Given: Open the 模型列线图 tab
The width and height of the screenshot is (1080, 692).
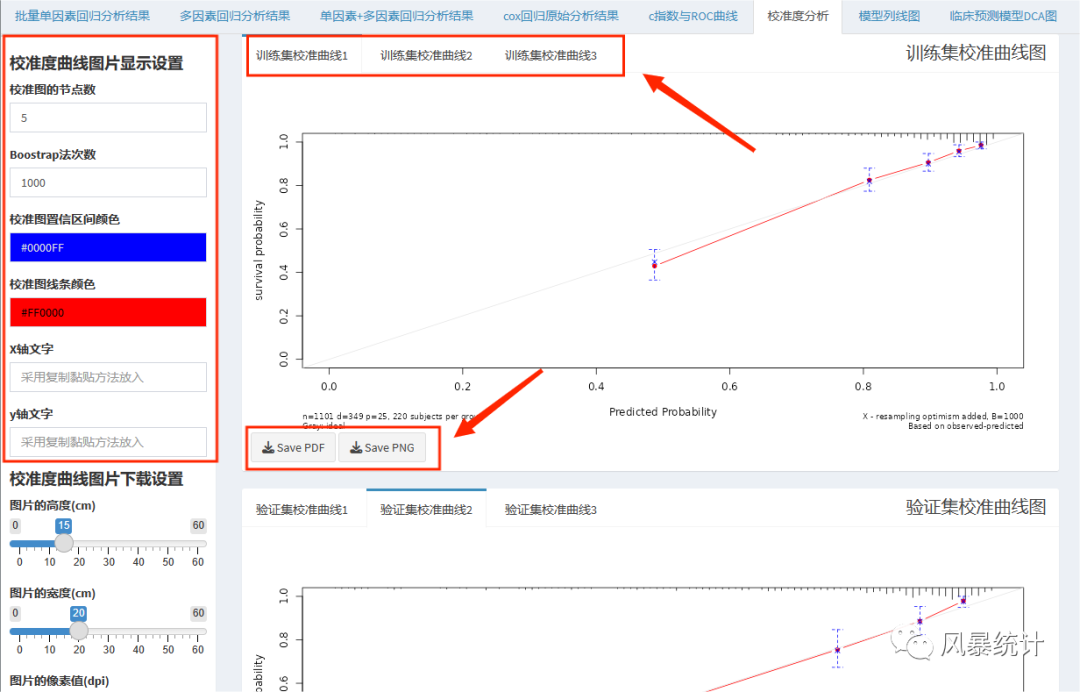Looking at the screenshot, I should click(889, 16).
